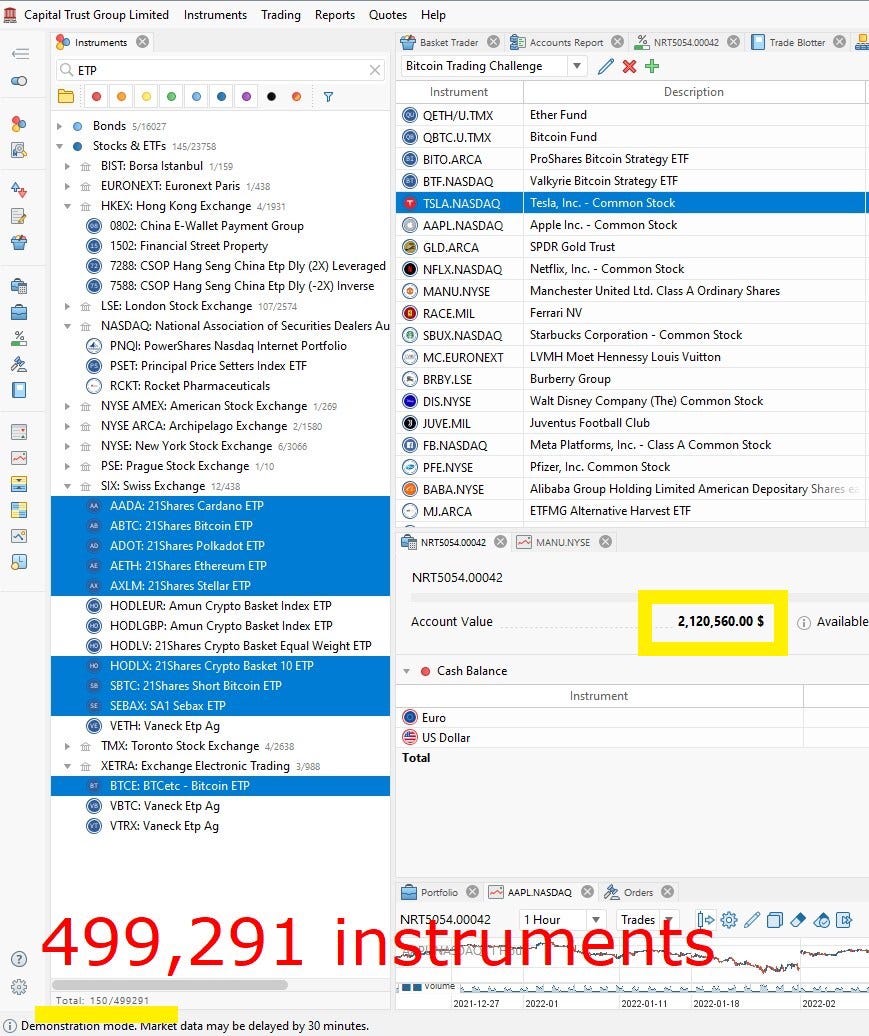This screenshot has height=1036, width=869.
Task: Close the Instruments panel tab
Action: coord(142,42)
